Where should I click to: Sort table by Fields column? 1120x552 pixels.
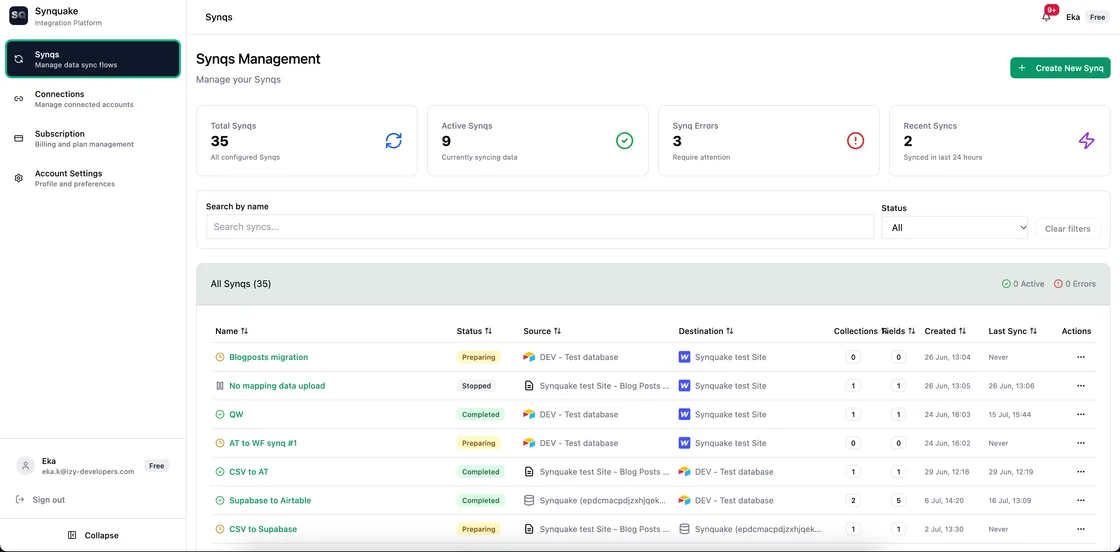tap(901, 331)
